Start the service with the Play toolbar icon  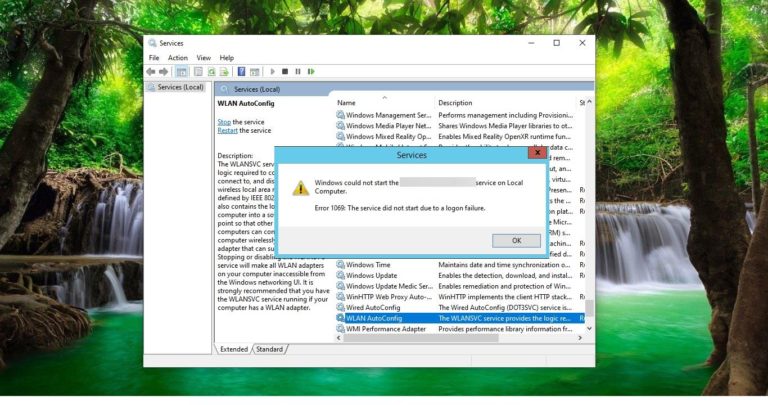(272, 71)
